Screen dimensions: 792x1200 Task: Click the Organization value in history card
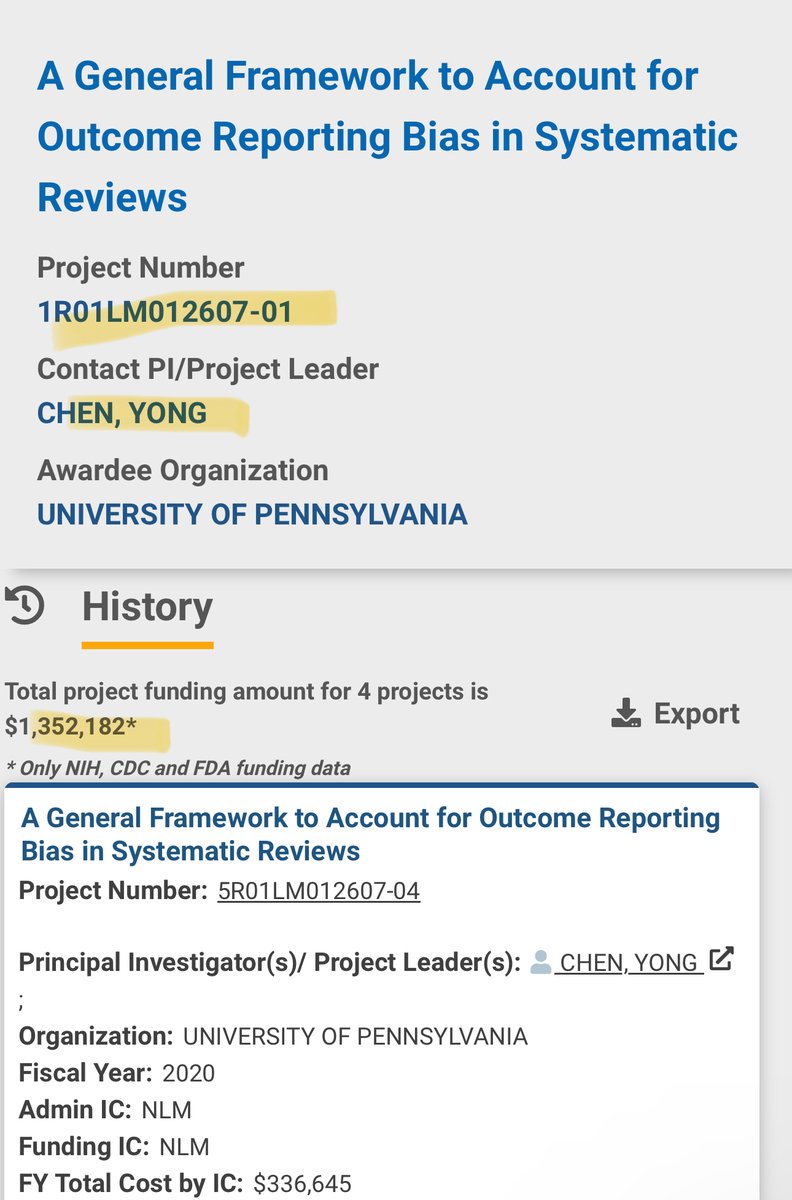(x=354, y=1036)
